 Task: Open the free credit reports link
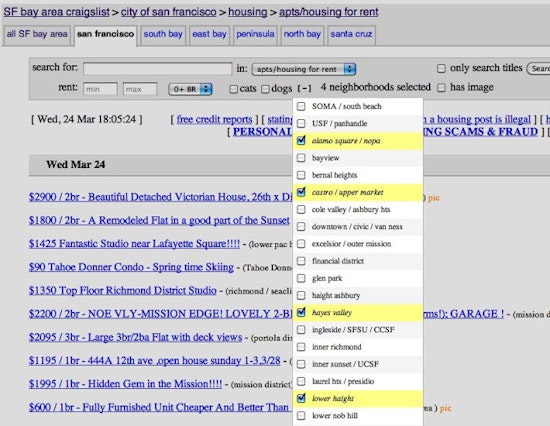tap(214, 120)
